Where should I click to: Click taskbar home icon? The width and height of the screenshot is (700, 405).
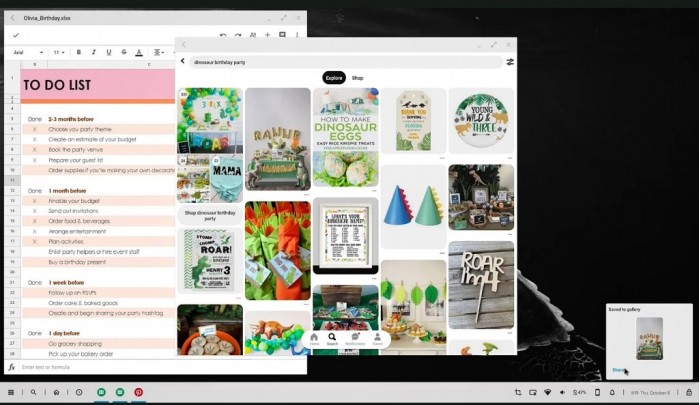[x=56, y=392]
